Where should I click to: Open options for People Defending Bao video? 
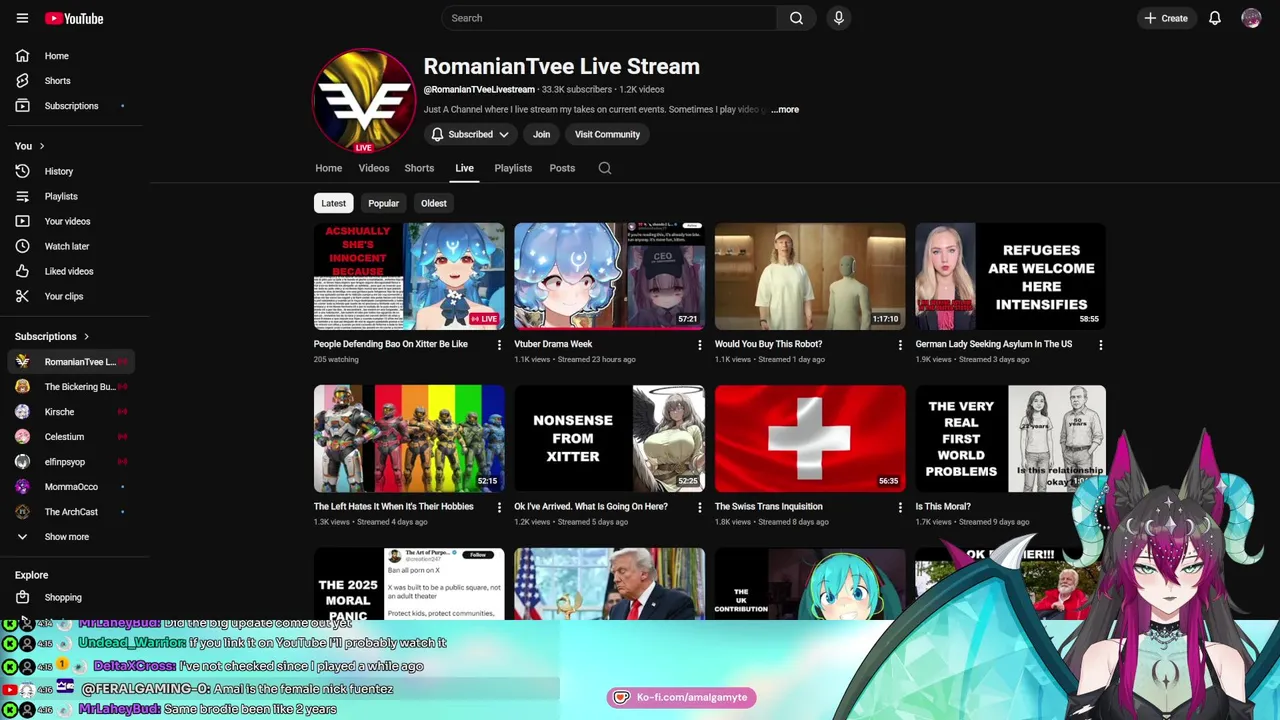(499, 345)
